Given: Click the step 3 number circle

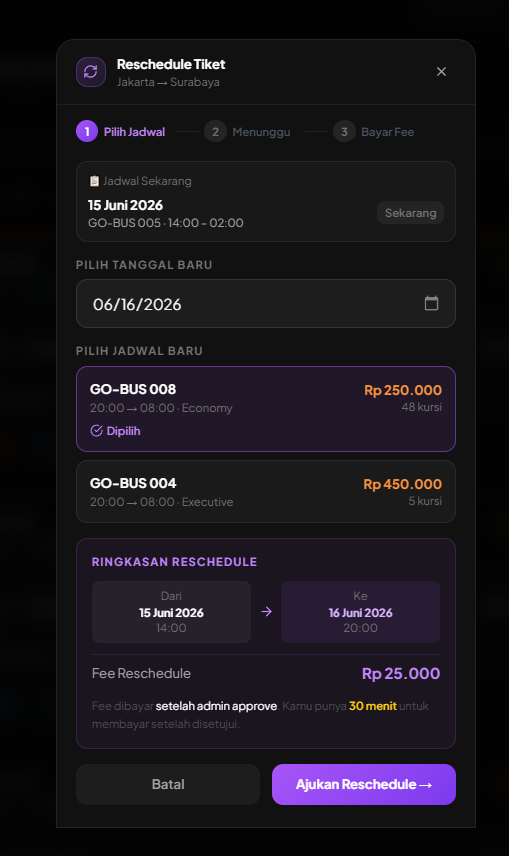Looking at the screenshot, I should pos(344,132).
